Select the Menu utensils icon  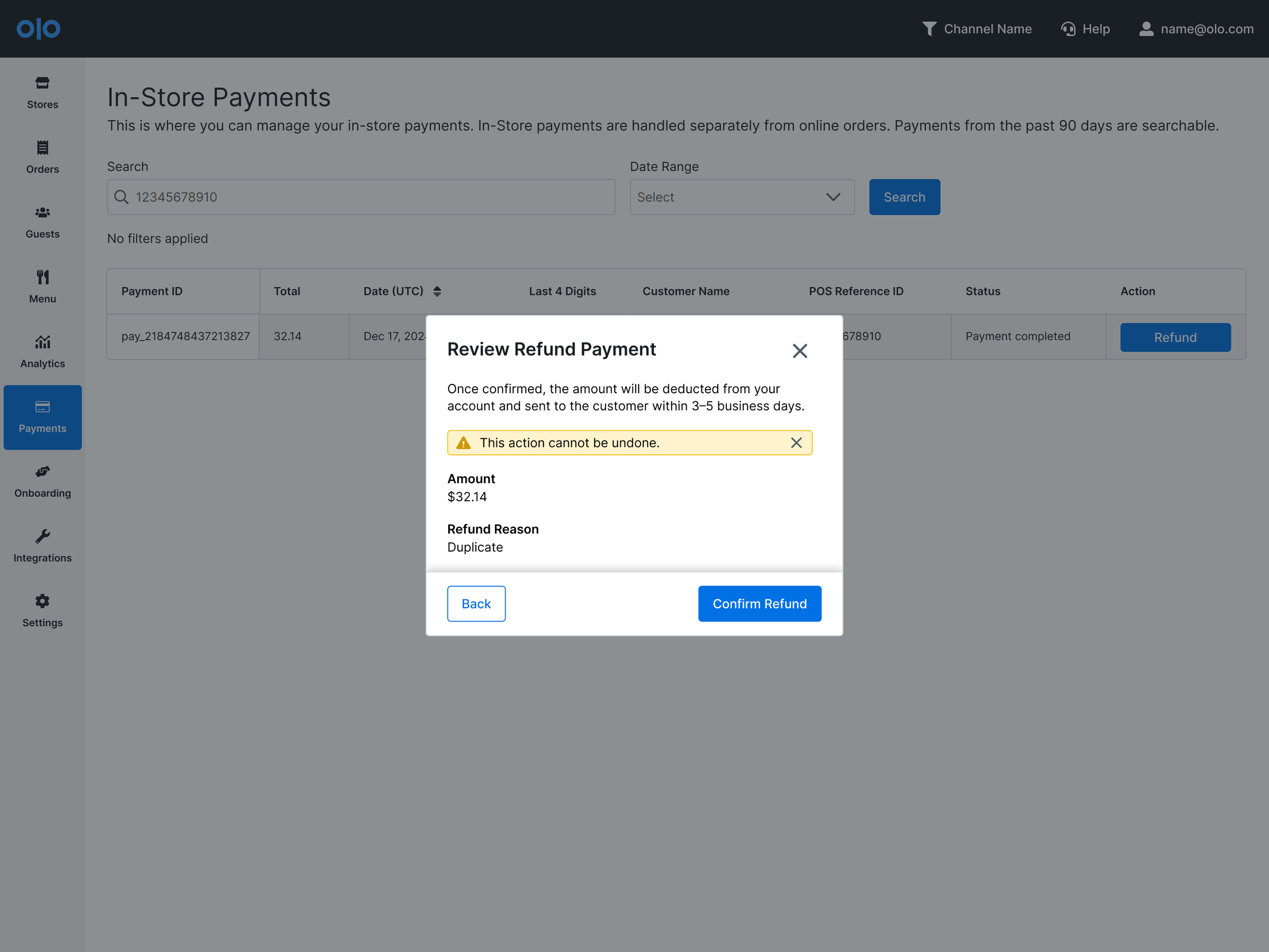pos(43,278)
